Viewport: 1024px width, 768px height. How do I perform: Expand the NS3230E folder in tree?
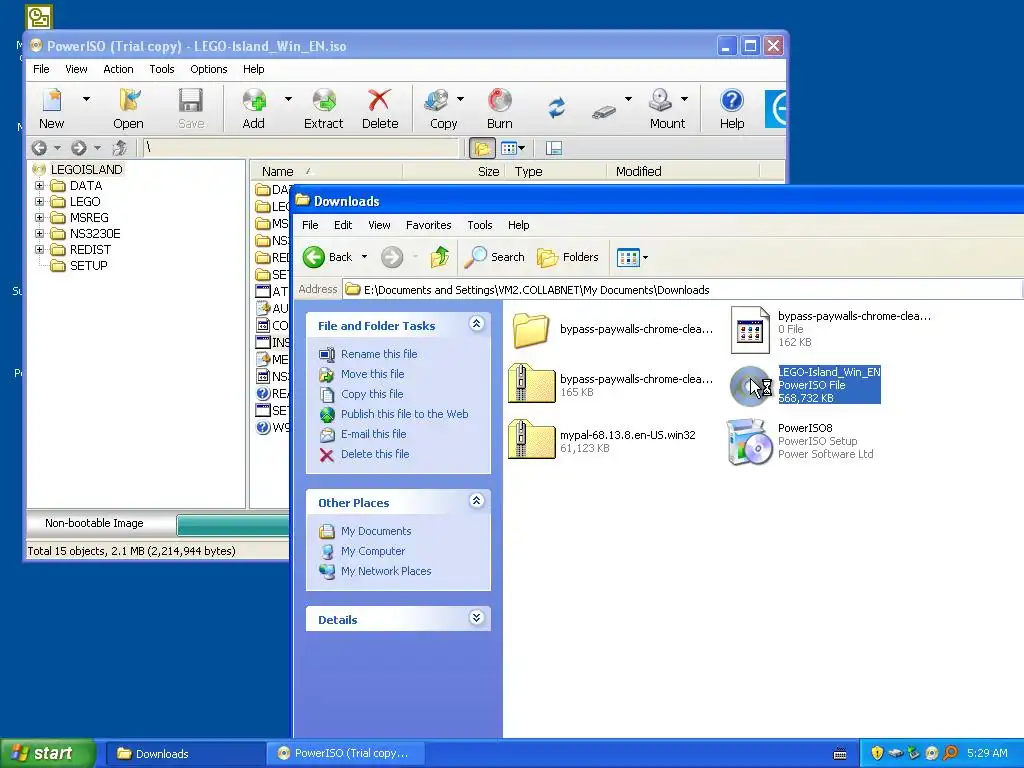[39, 234]
